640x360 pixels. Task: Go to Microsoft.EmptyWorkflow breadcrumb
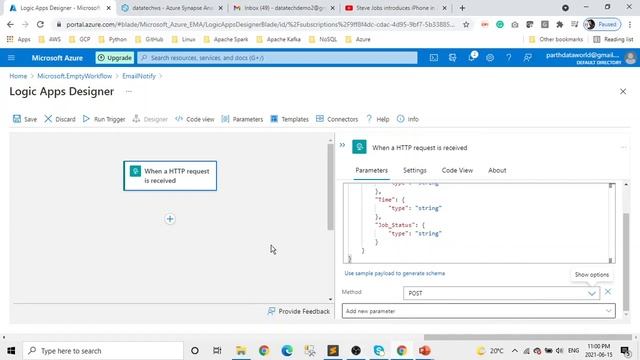(x=74, y=76)
